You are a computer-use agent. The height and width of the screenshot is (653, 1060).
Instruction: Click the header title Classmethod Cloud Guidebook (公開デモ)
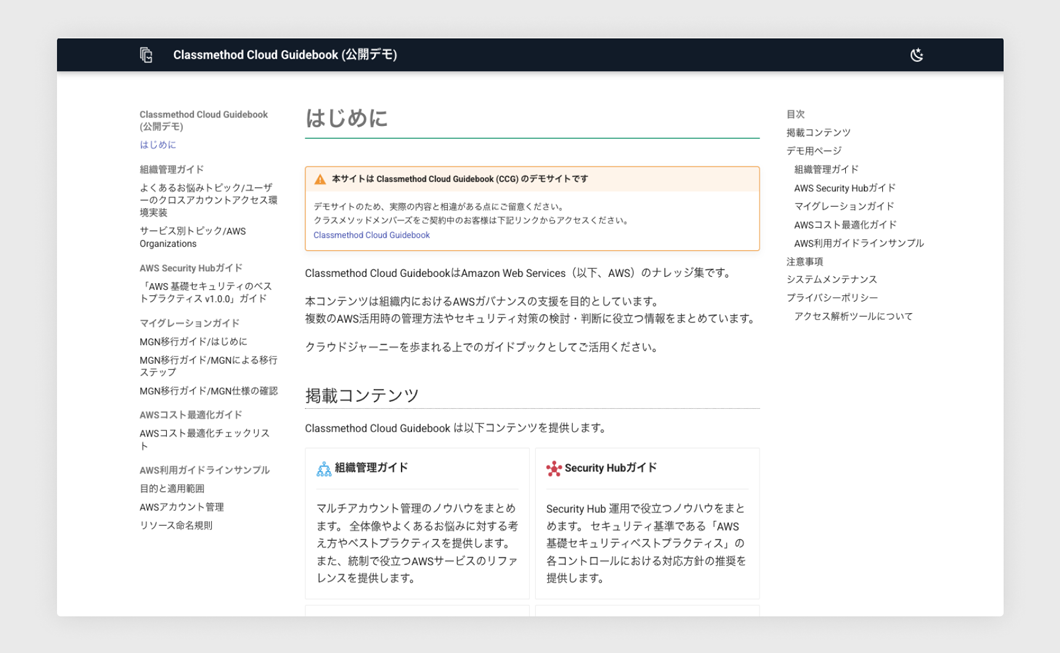click(285, 55)
